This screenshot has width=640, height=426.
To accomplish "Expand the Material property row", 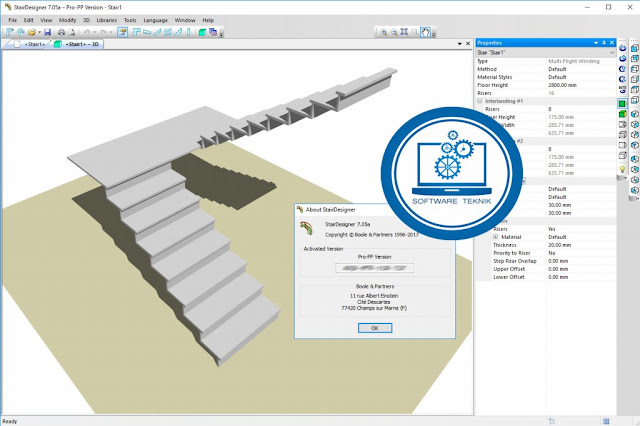I will point(496,237).
